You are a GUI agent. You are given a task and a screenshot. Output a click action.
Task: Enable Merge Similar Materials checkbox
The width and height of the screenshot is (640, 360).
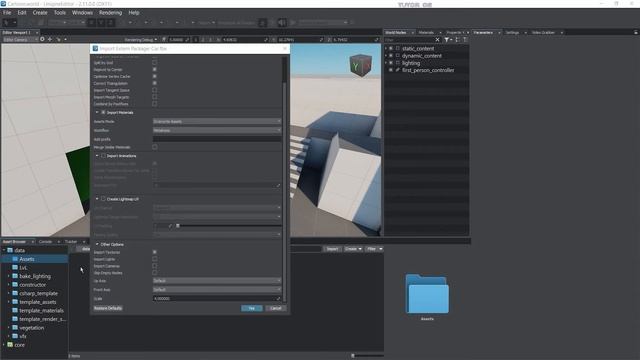[x=155, y=147]
